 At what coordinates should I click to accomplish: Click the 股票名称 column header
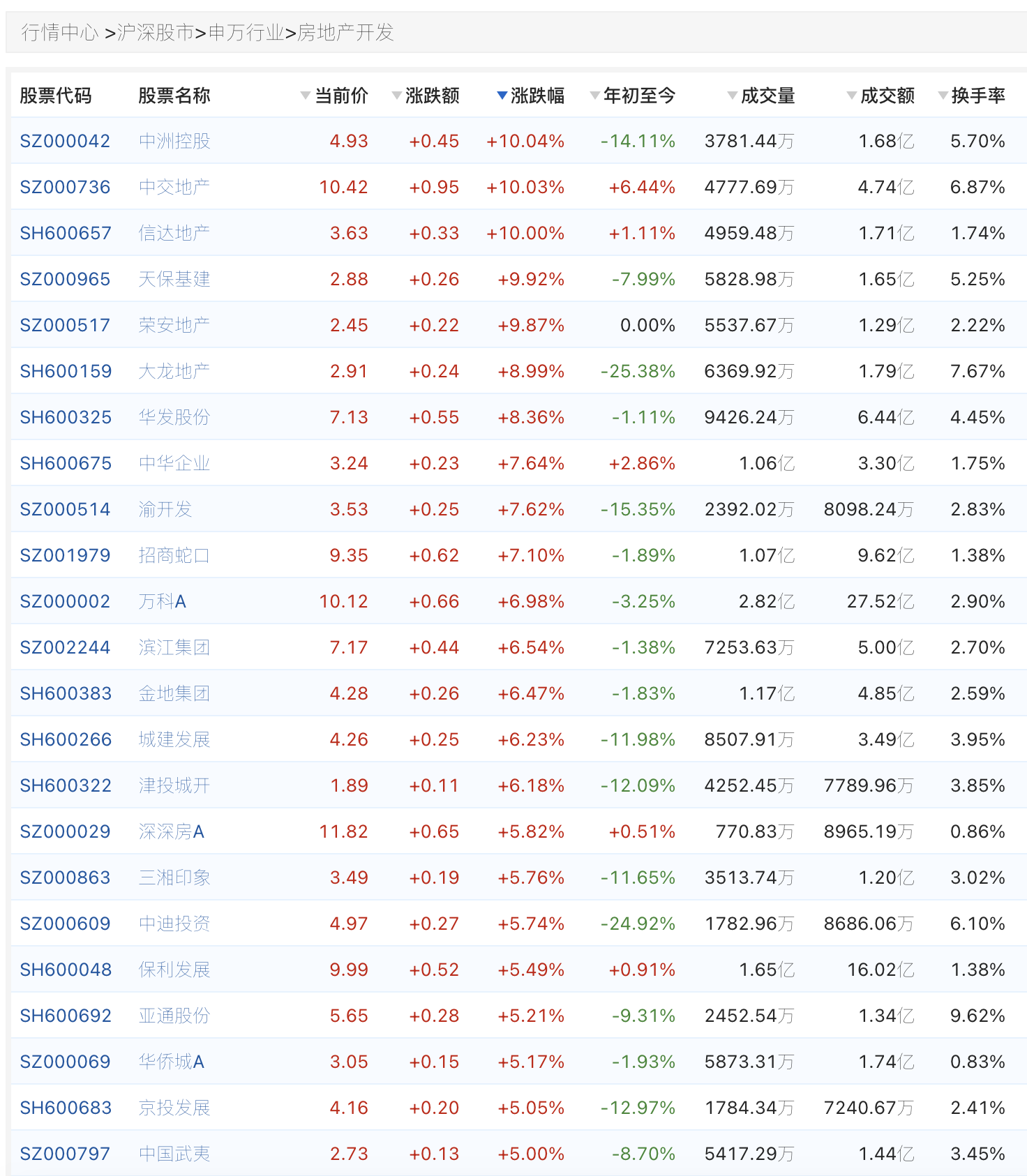[x=174, y=96]
